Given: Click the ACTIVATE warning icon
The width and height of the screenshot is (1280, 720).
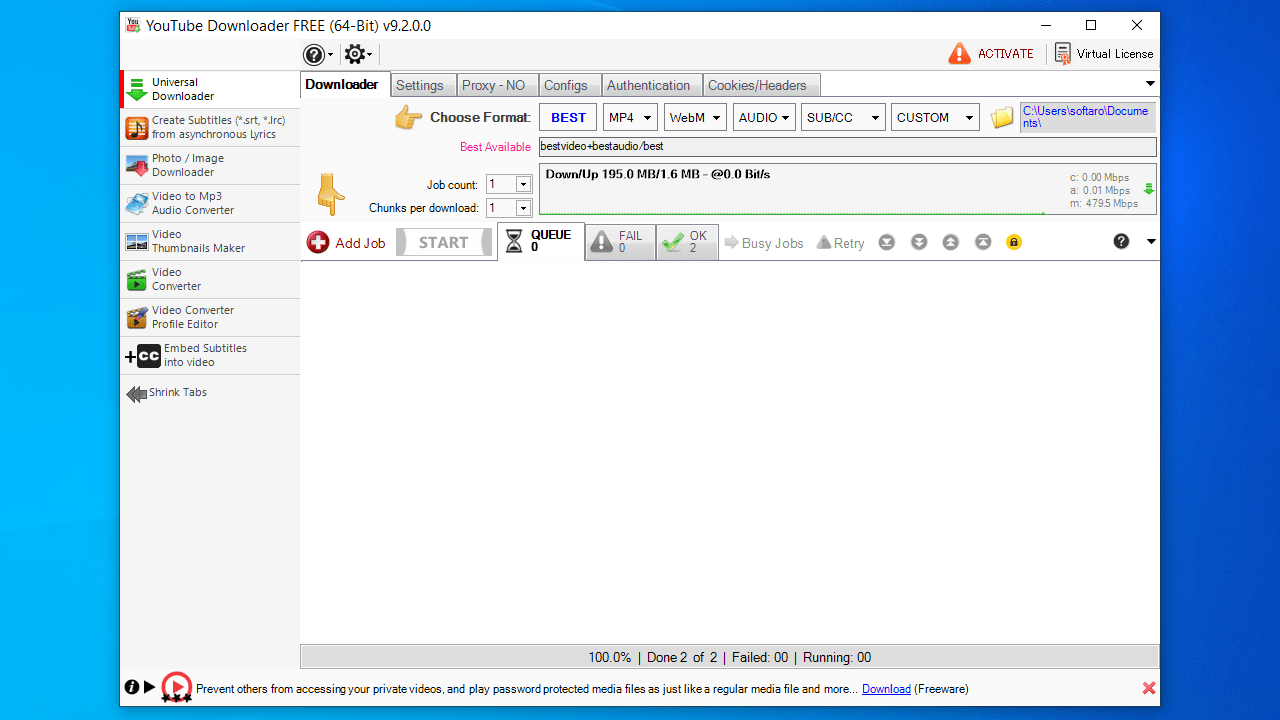Looking at the screenshot, I should click(959, 54).
